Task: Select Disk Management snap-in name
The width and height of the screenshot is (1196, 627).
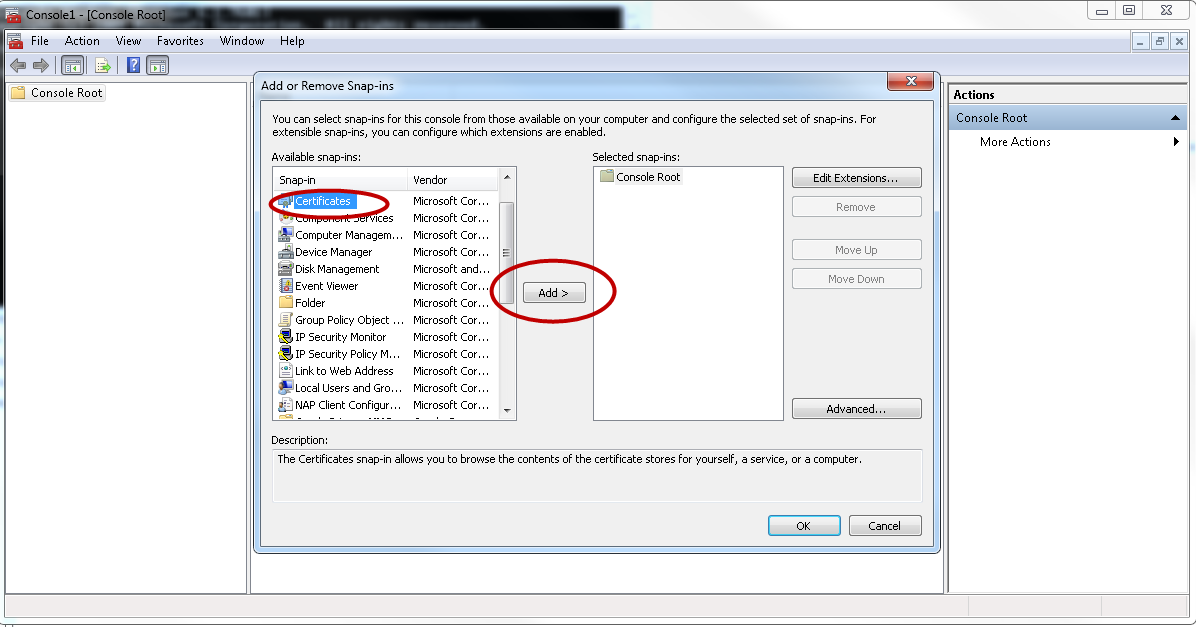Action: click(337, 269)
